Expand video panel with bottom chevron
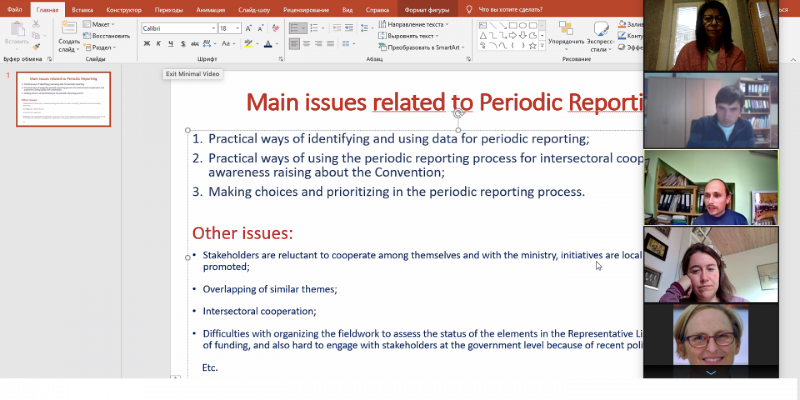 (711, 372)
